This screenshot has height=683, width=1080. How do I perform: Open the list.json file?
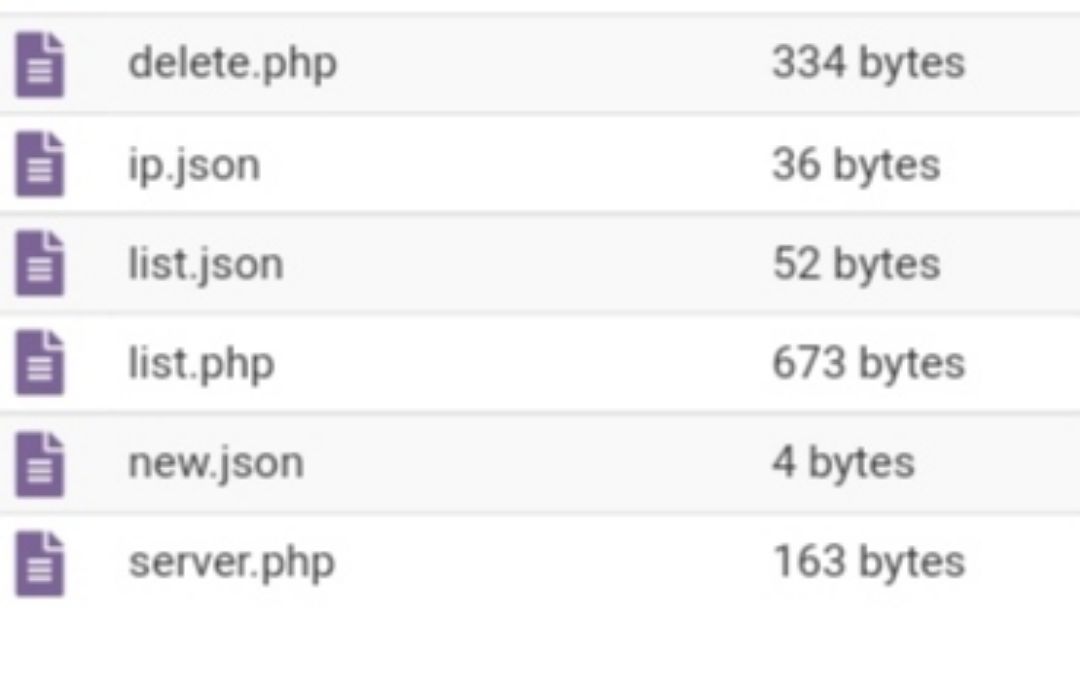206,265
